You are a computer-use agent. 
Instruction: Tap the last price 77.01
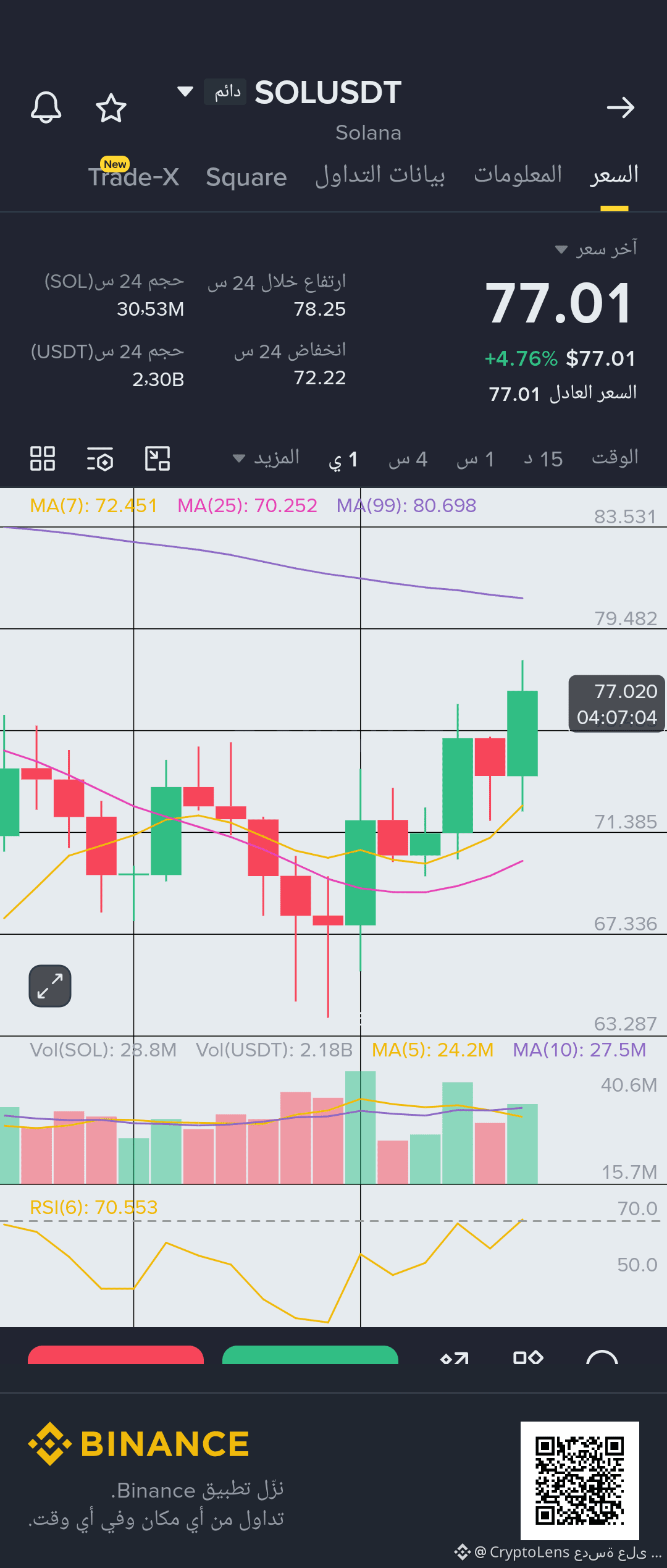click(559, 303)
